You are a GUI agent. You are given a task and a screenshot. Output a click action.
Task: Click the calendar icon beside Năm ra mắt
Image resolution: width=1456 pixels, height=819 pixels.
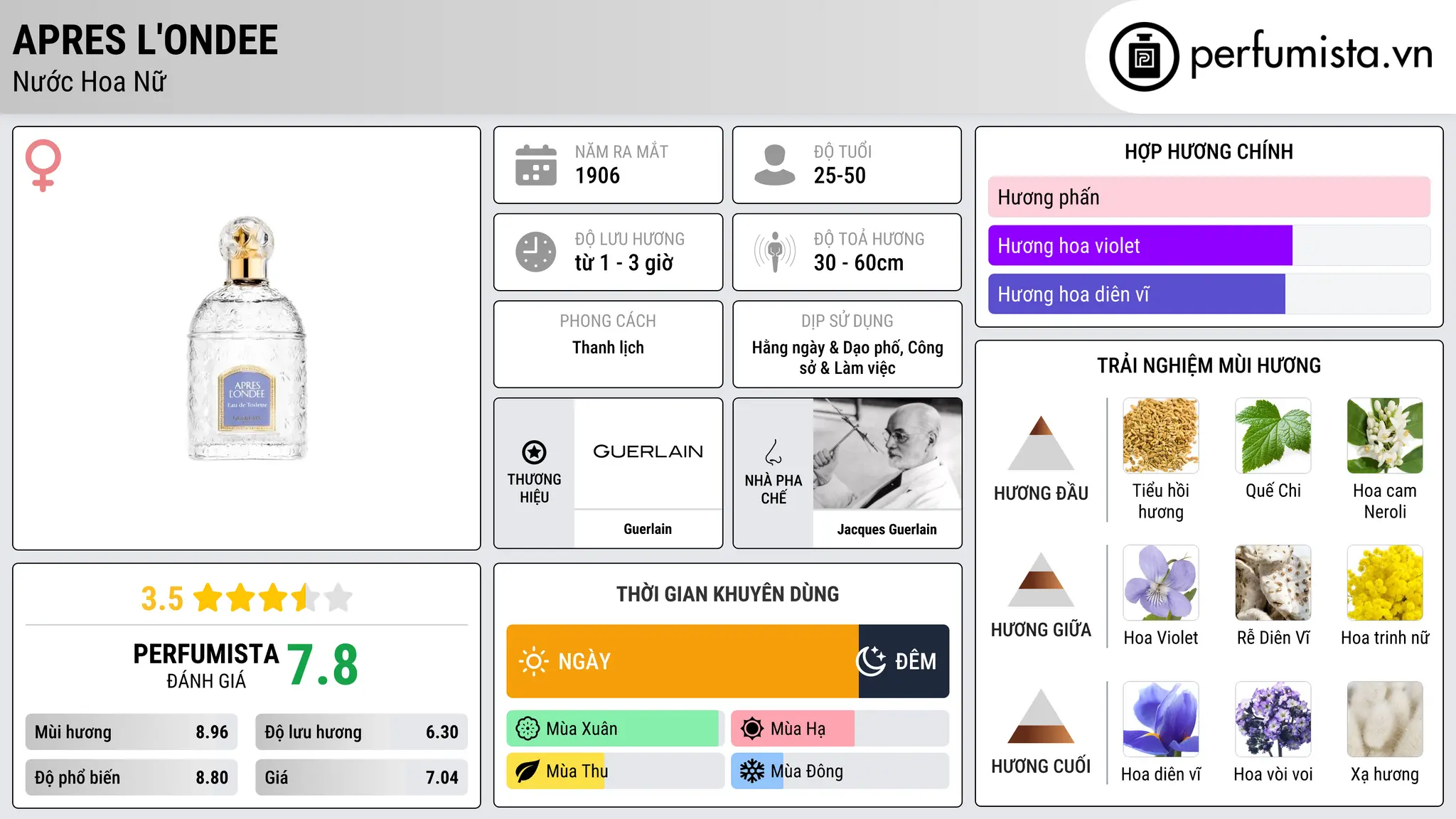pyautogui.click(x=536, y=165)
